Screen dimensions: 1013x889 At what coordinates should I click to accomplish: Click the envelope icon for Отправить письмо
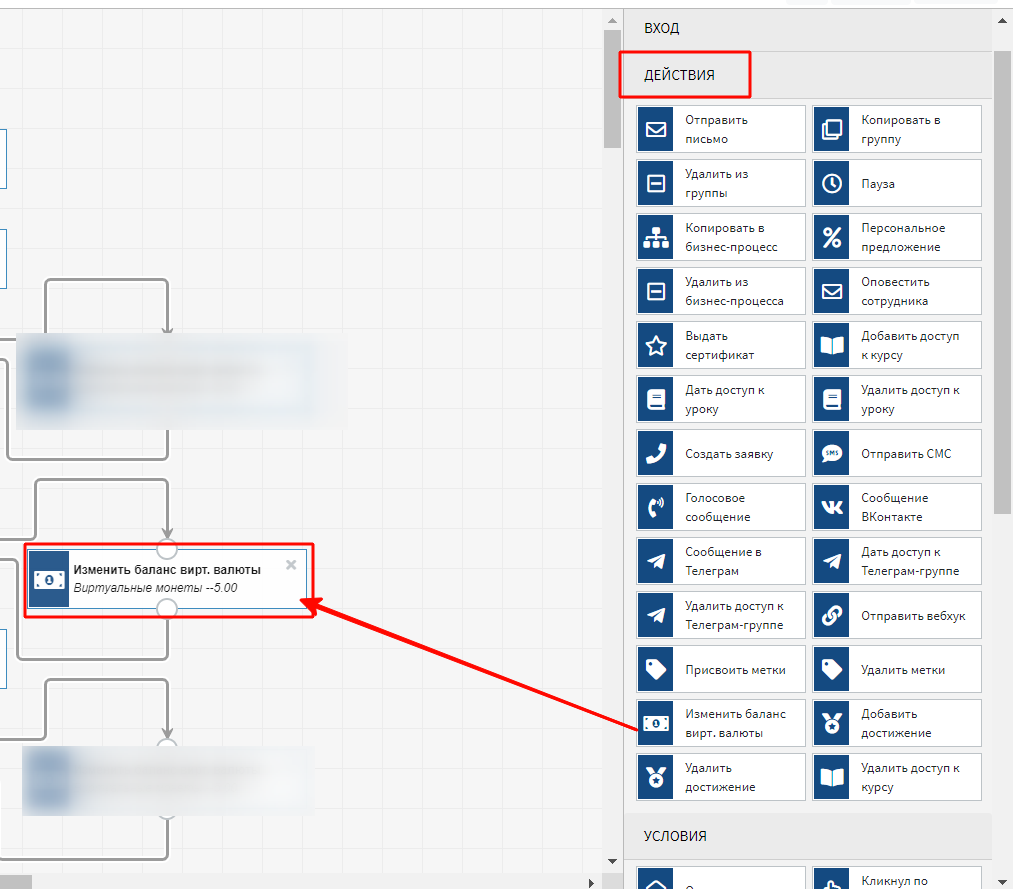pos(656,129)
